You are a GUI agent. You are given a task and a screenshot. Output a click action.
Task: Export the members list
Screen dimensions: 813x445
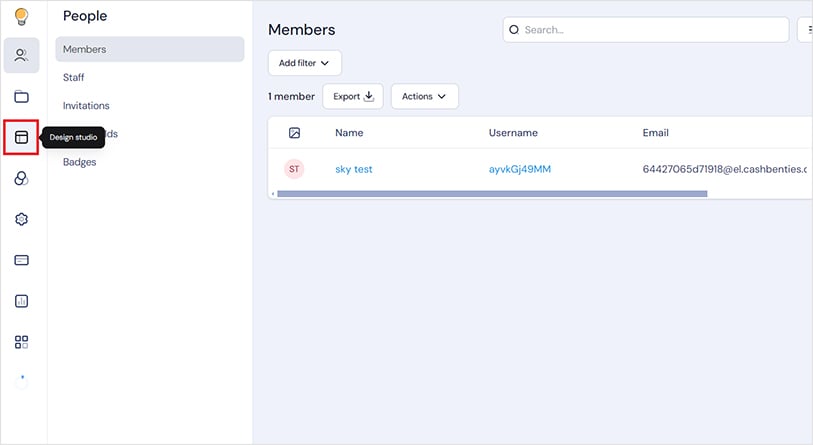[353, 96]
